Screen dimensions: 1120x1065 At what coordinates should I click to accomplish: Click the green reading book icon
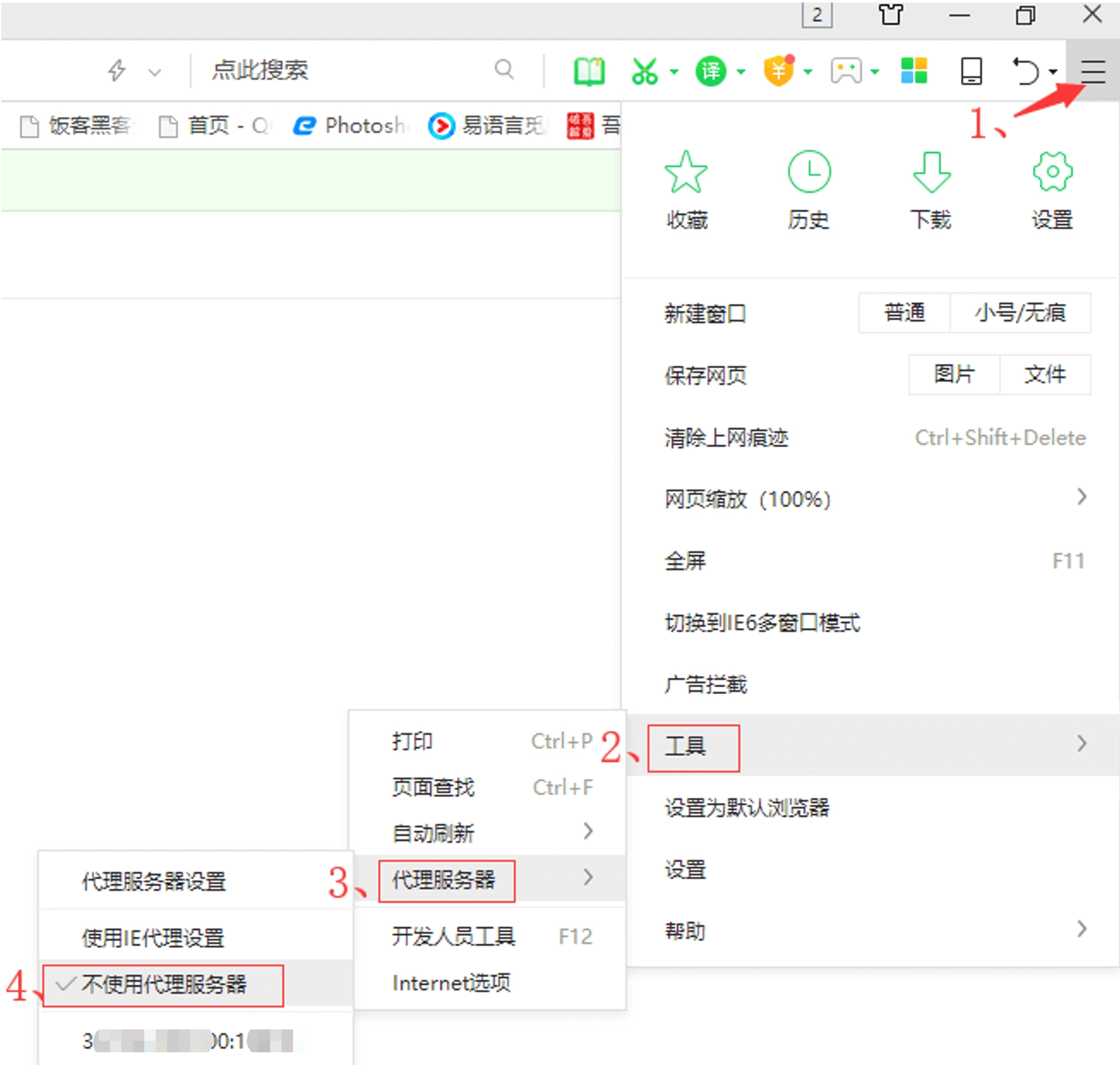click(589, 71)
